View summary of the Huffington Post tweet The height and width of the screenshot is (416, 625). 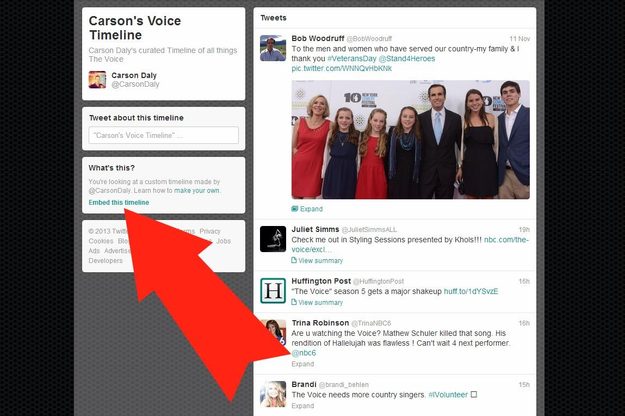pyautogui.click(x=320, y=302)
